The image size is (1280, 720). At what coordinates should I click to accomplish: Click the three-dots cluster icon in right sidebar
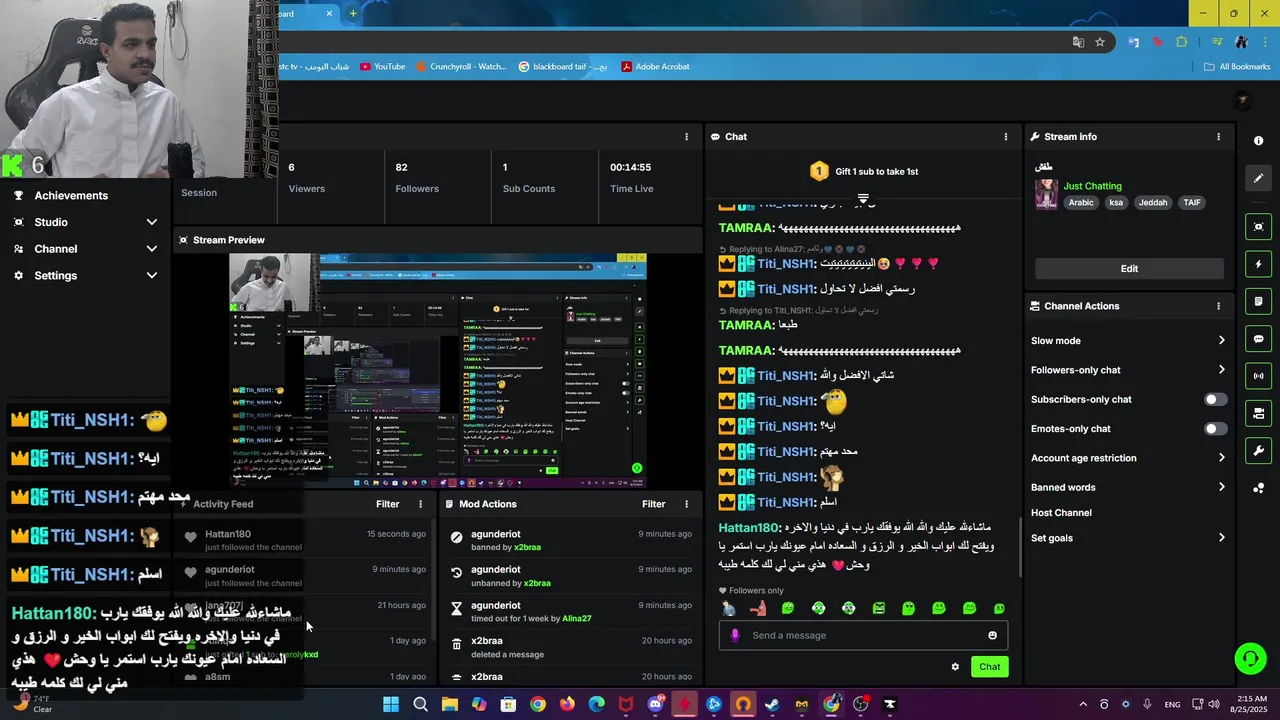[1259, 488]
